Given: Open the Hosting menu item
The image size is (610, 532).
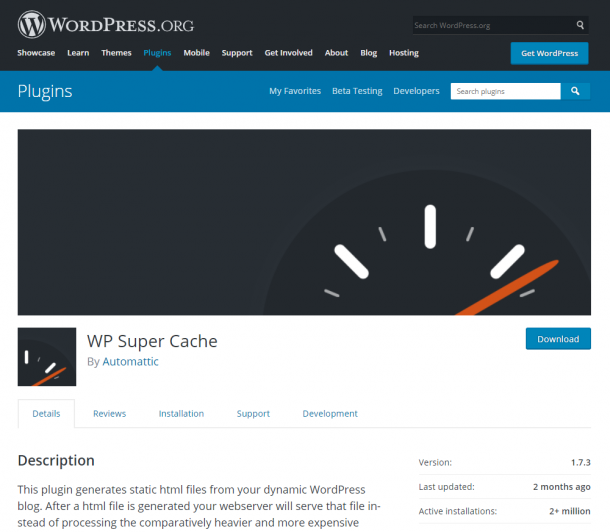Looking at the screenshot, I should (x=404, y=53).
